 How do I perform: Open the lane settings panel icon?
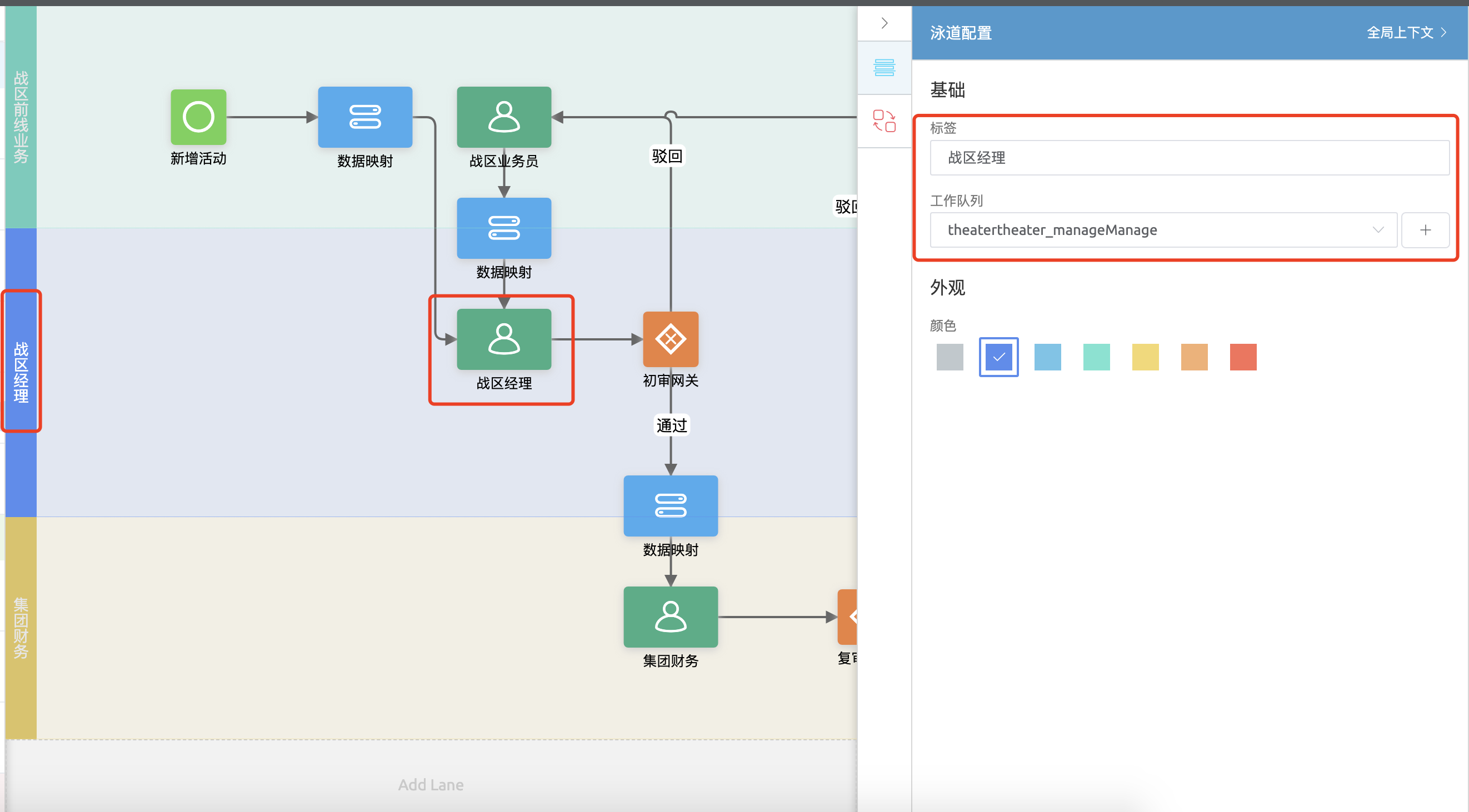point(885,67)
